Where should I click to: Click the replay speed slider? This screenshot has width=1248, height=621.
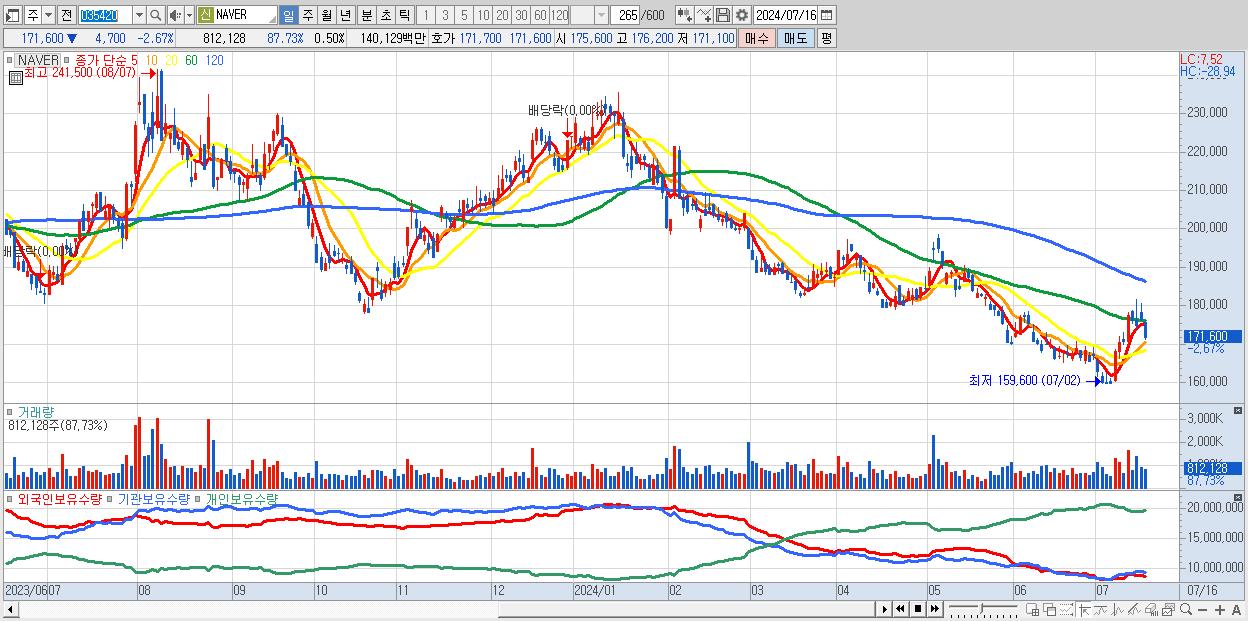pyautogui.click(x=983, y=609)
